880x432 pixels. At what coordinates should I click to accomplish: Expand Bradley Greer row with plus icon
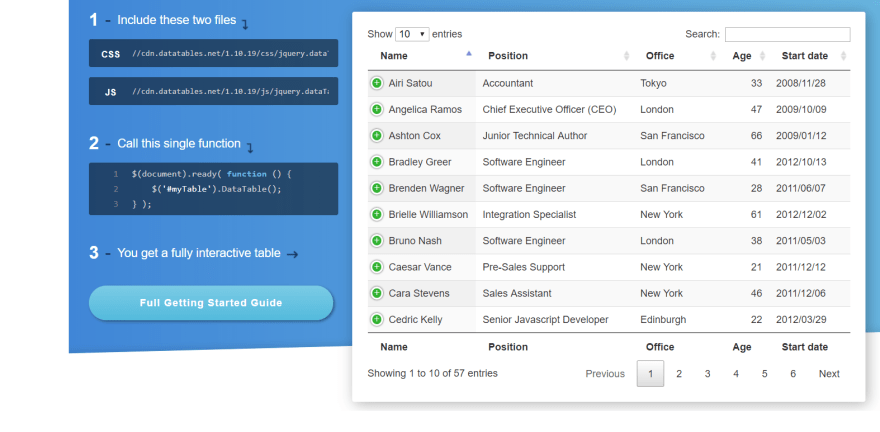point(377,162)
